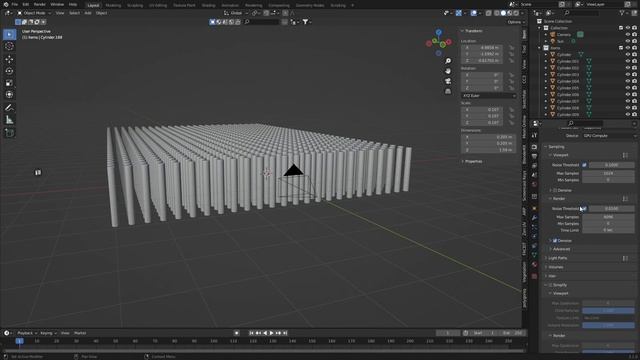Open Output properties tab icon
640x360 pixels.
click(534, 156)
